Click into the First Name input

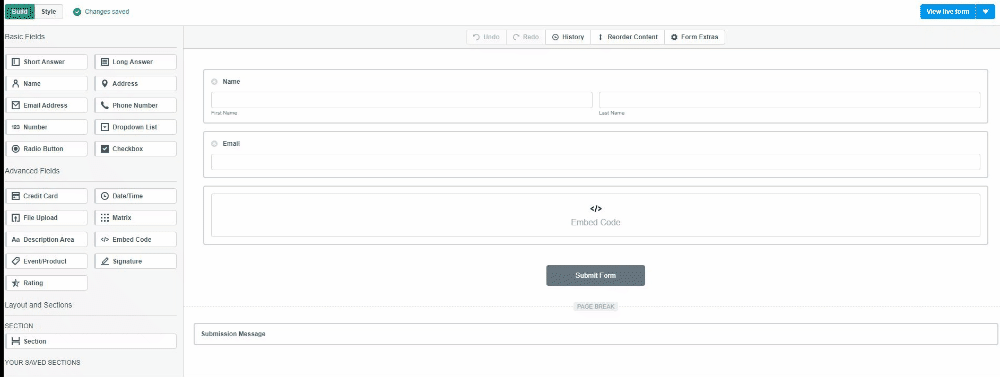pyautogui.click(x=402, y=100)
